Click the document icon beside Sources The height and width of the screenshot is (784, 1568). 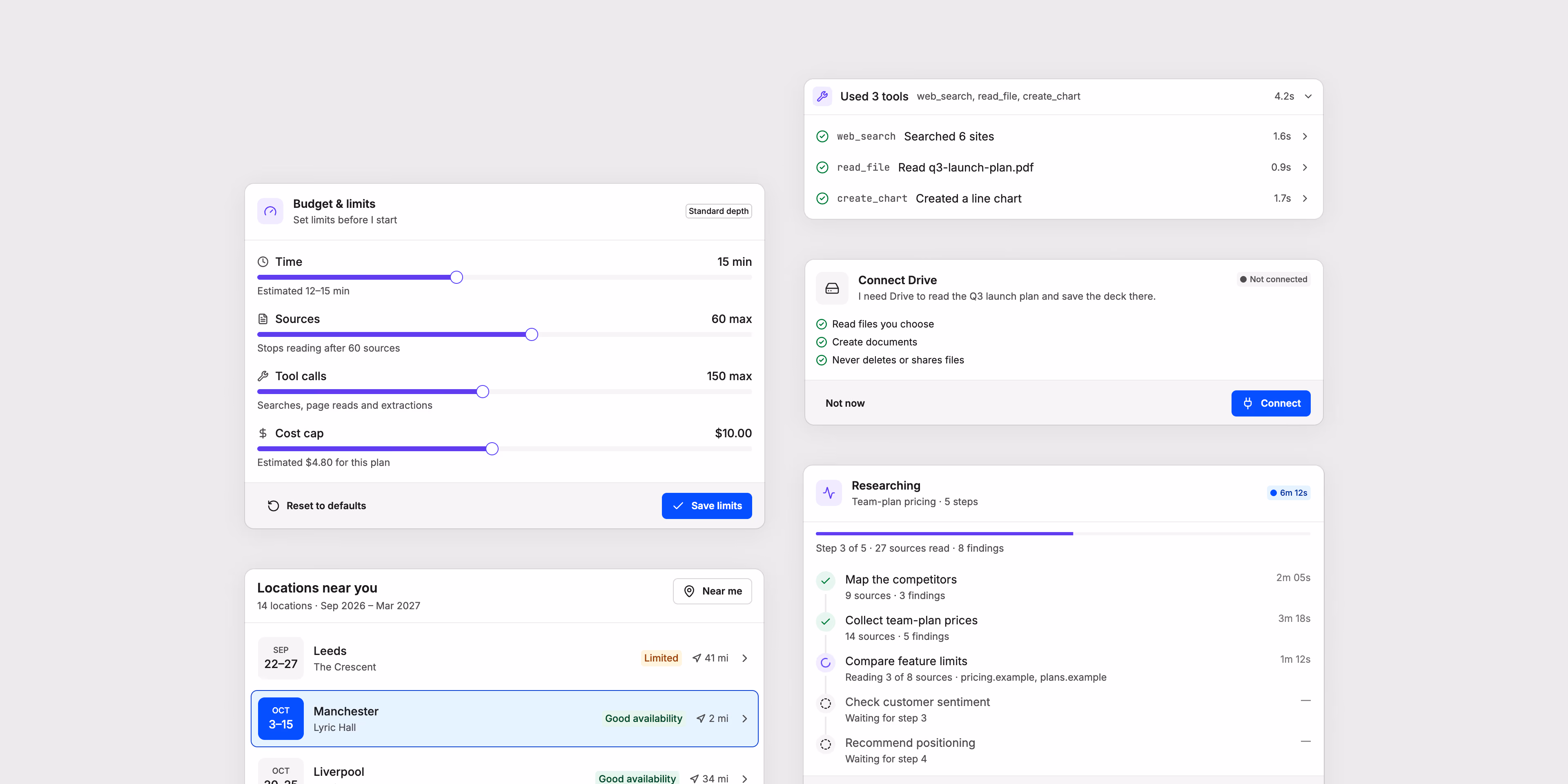tap(263, 319)
